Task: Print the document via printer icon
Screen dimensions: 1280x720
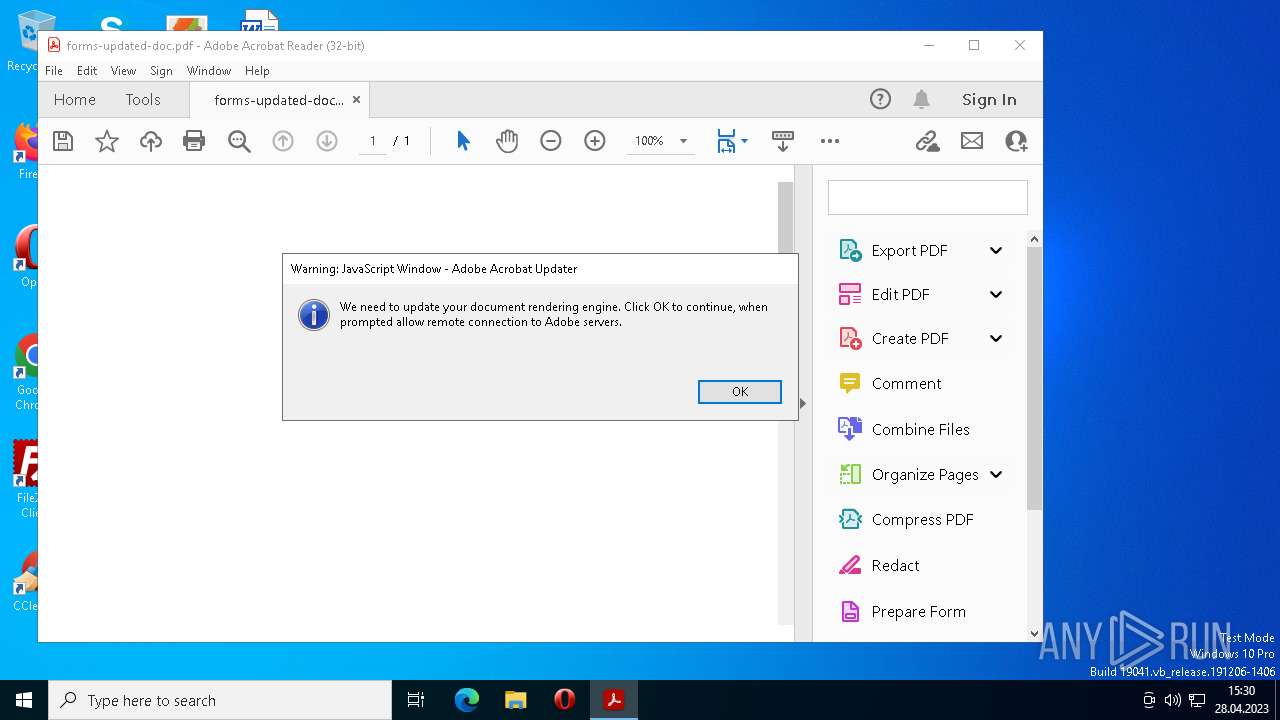Action: coord(194,141)
